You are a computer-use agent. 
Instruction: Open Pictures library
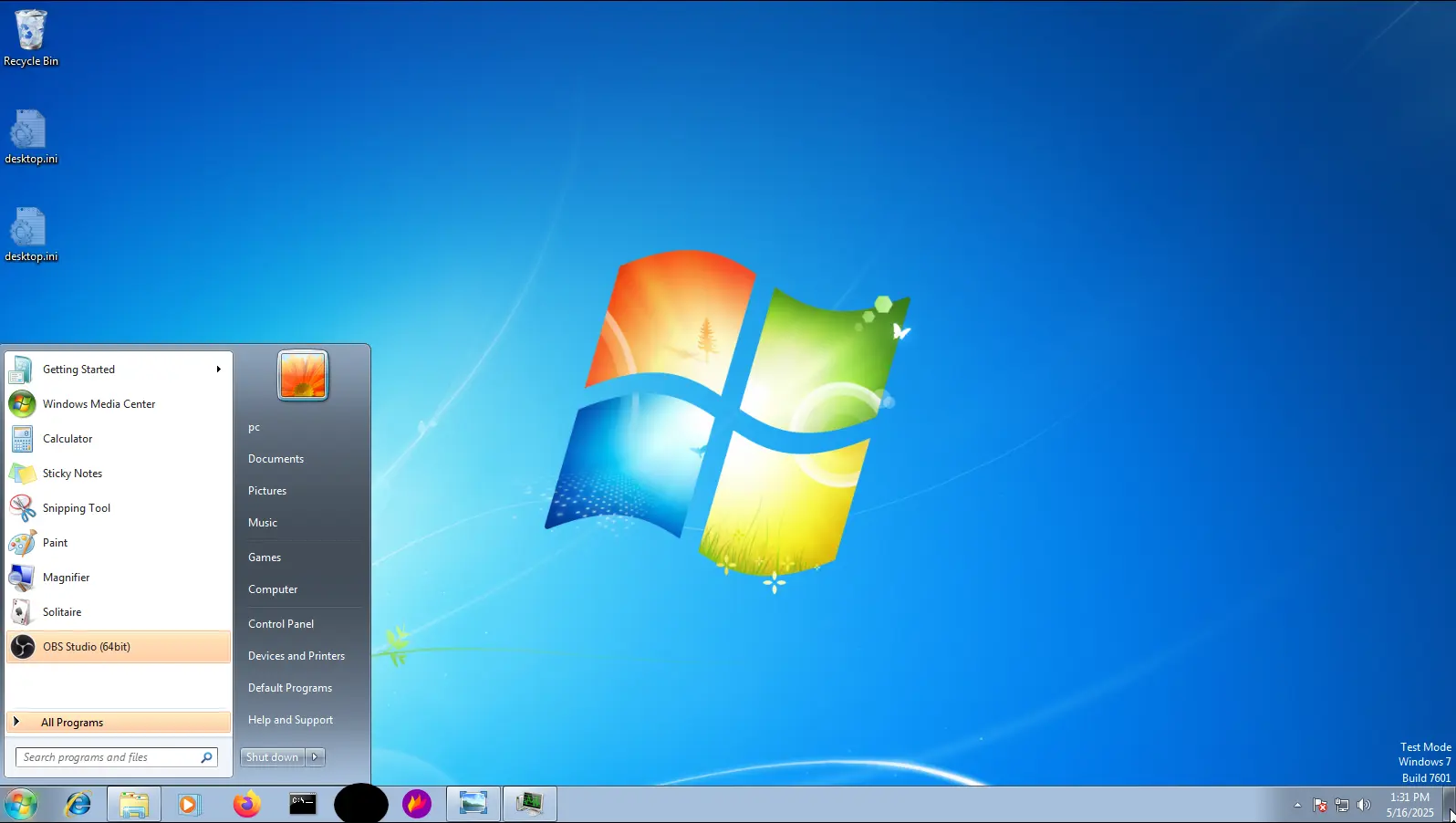point(302,491)
